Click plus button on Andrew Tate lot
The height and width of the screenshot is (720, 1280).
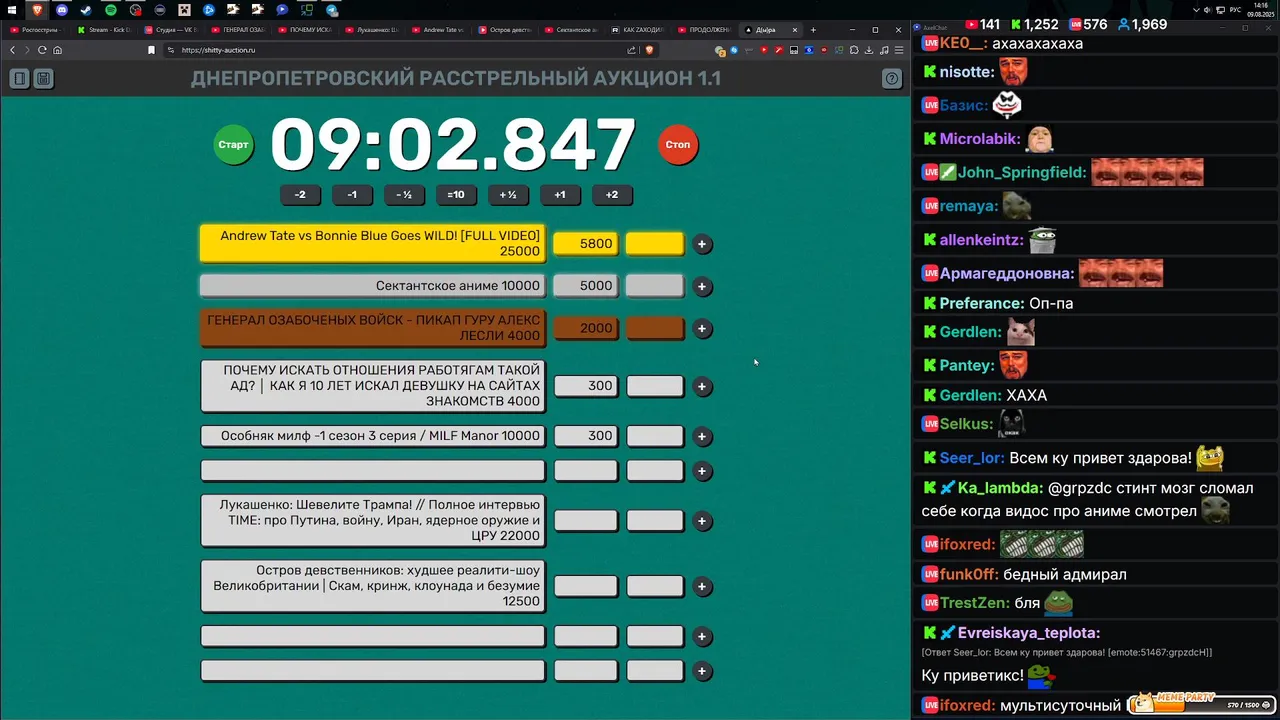pyautogui.click(x=702, y=244)
